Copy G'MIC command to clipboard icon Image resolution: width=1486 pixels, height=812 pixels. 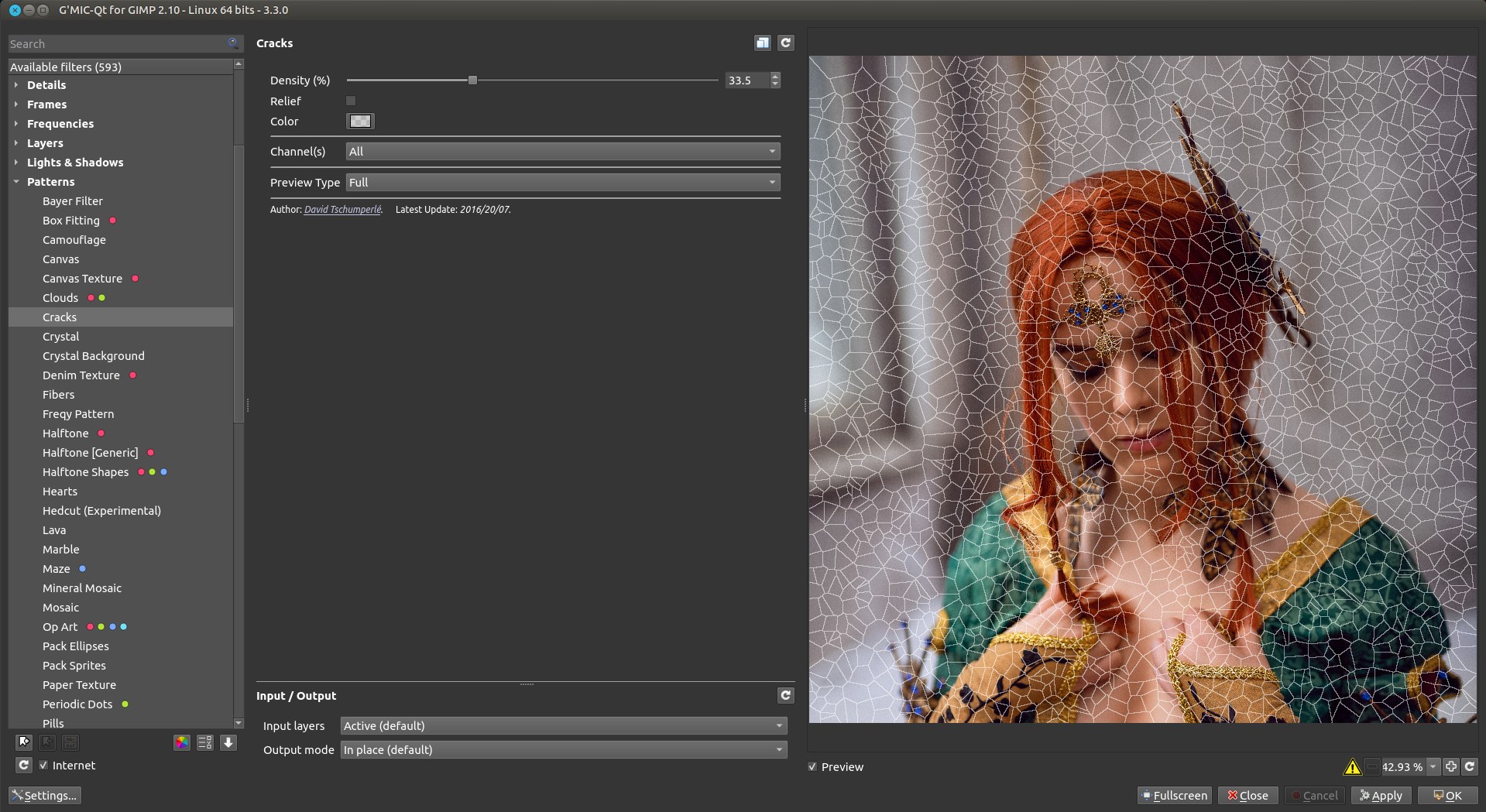763,43
